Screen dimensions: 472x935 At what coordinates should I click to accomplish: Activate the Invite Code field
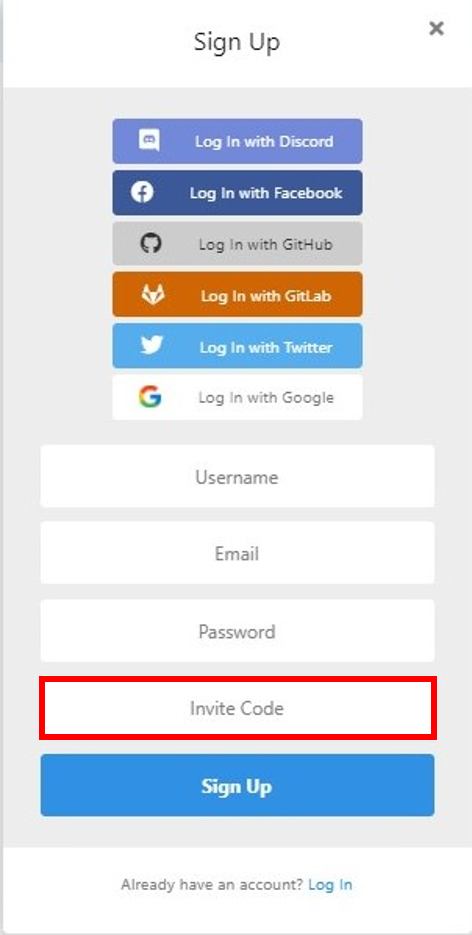[x=237, y=708]
